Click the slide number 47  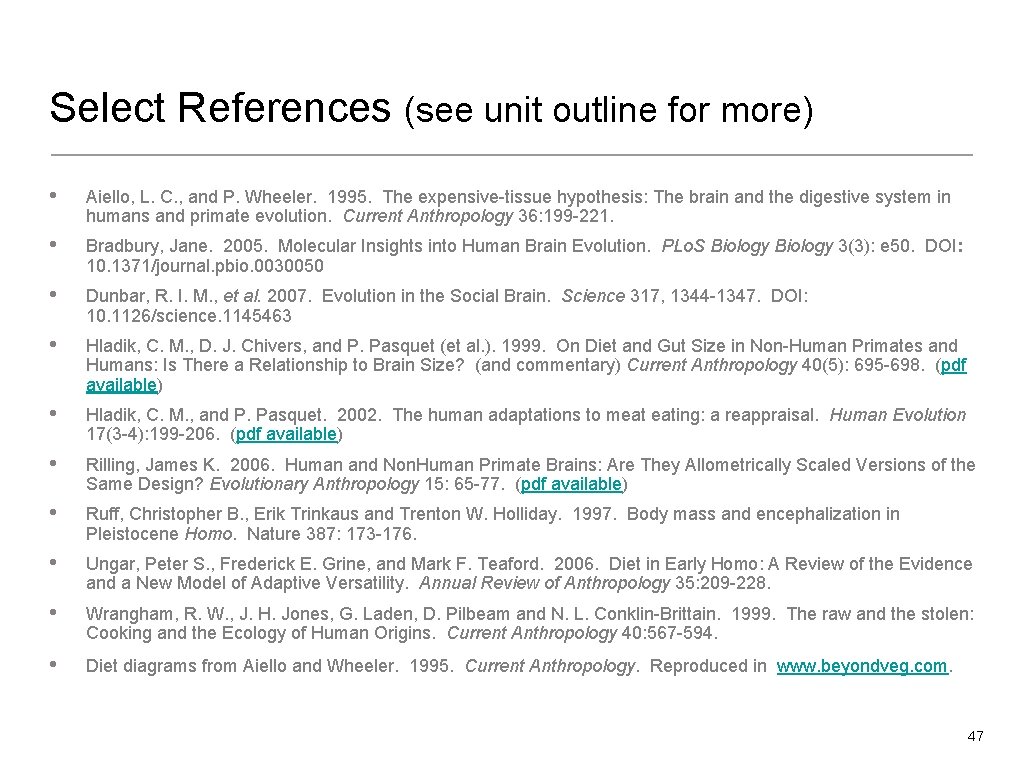(x=975, y=736)
